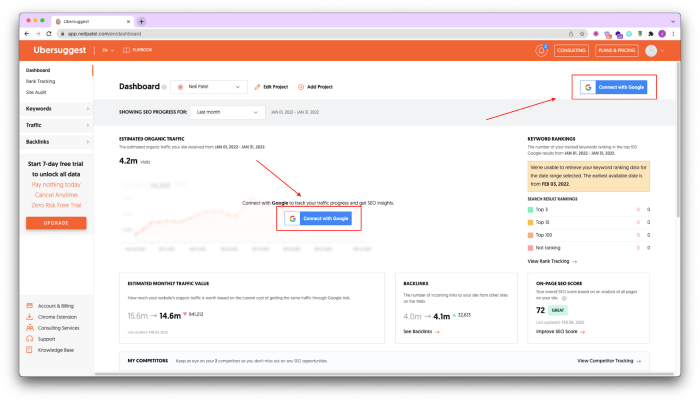
Task: Select Rank Tracking in the sidebar
Action: [41, 81]
